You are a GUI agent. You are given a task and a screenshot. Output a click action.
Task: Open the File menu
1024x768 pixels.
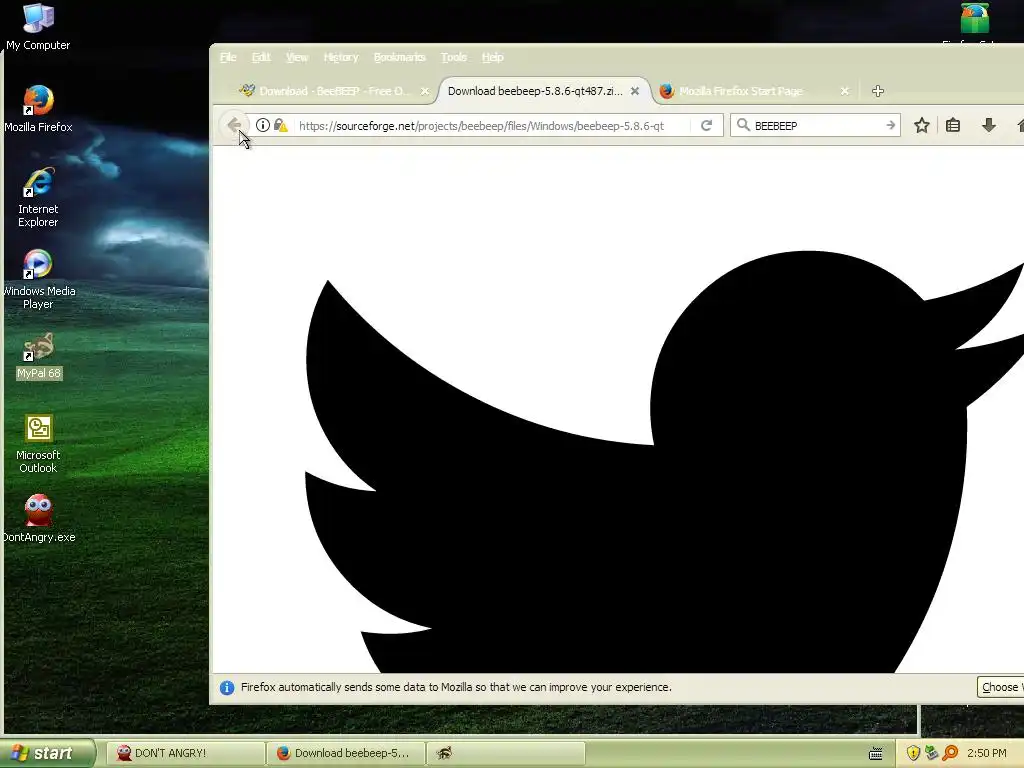(x=228, y=57)
